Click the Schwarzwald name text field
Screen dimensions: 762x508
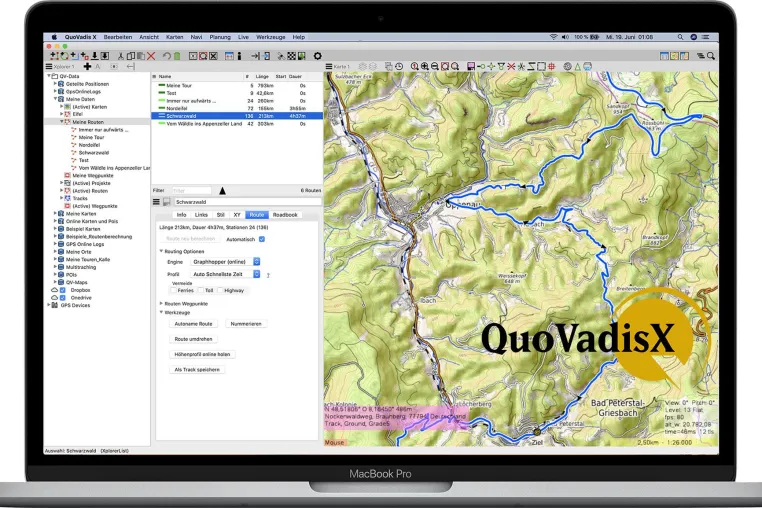(x=247, y=202)
